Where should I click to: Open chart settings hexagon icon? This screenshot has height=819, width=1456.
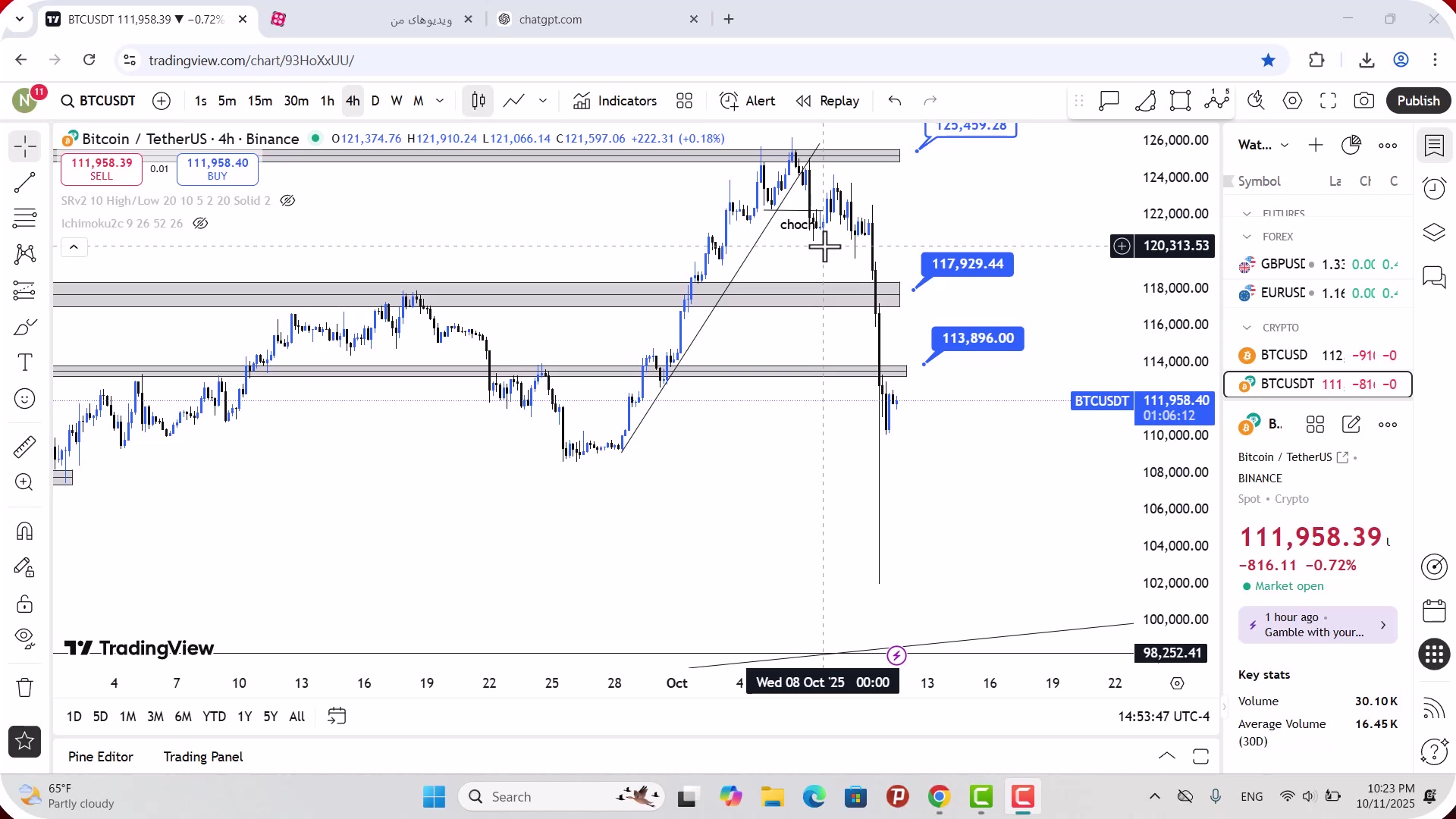point(1292,101)
